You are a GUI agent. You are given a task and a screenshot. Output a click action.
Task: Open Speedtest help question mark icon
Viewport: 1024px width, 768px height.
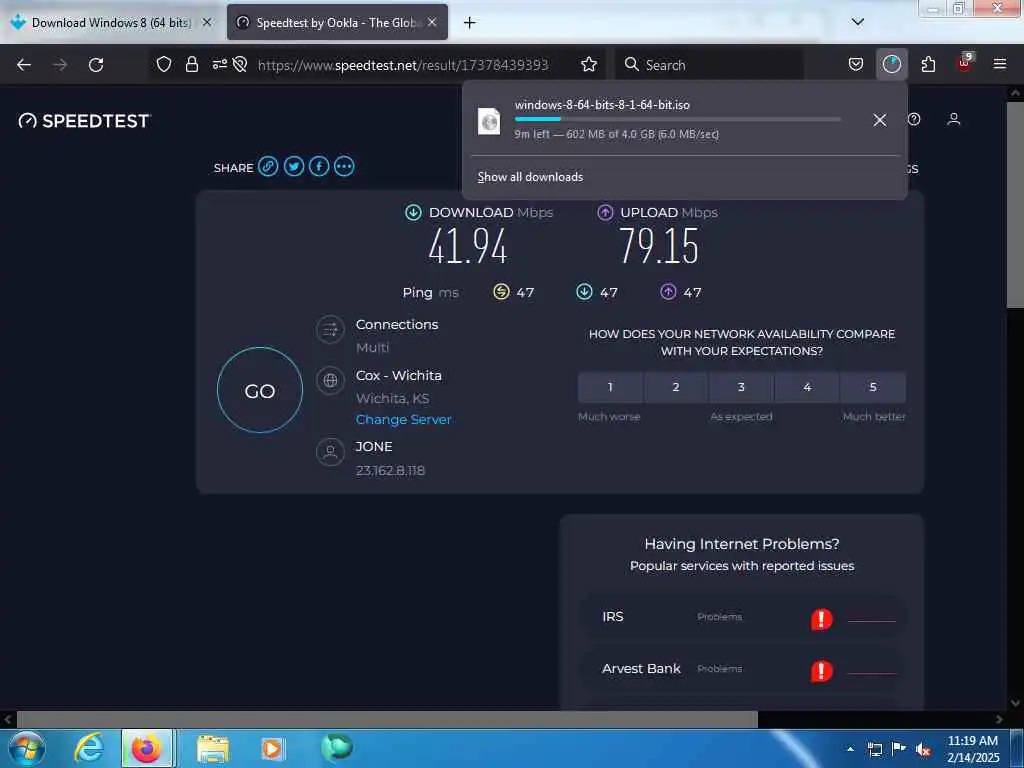(914, 119)
